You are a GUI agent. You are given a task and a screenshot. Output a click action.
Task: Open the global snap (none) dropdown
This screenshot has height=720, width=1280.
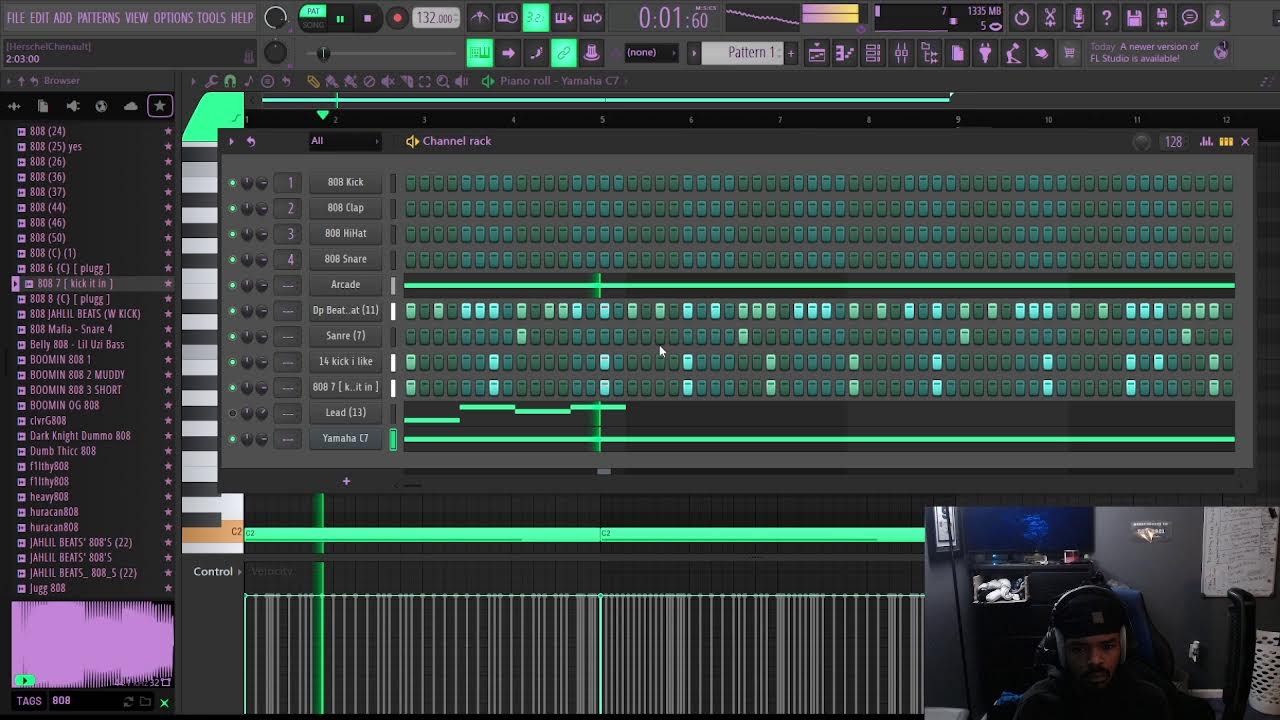(x=649, y=53)
